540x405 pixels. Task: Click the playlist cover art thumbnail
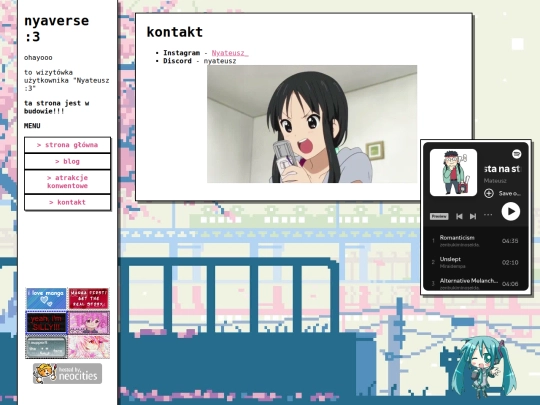[453, 173]
